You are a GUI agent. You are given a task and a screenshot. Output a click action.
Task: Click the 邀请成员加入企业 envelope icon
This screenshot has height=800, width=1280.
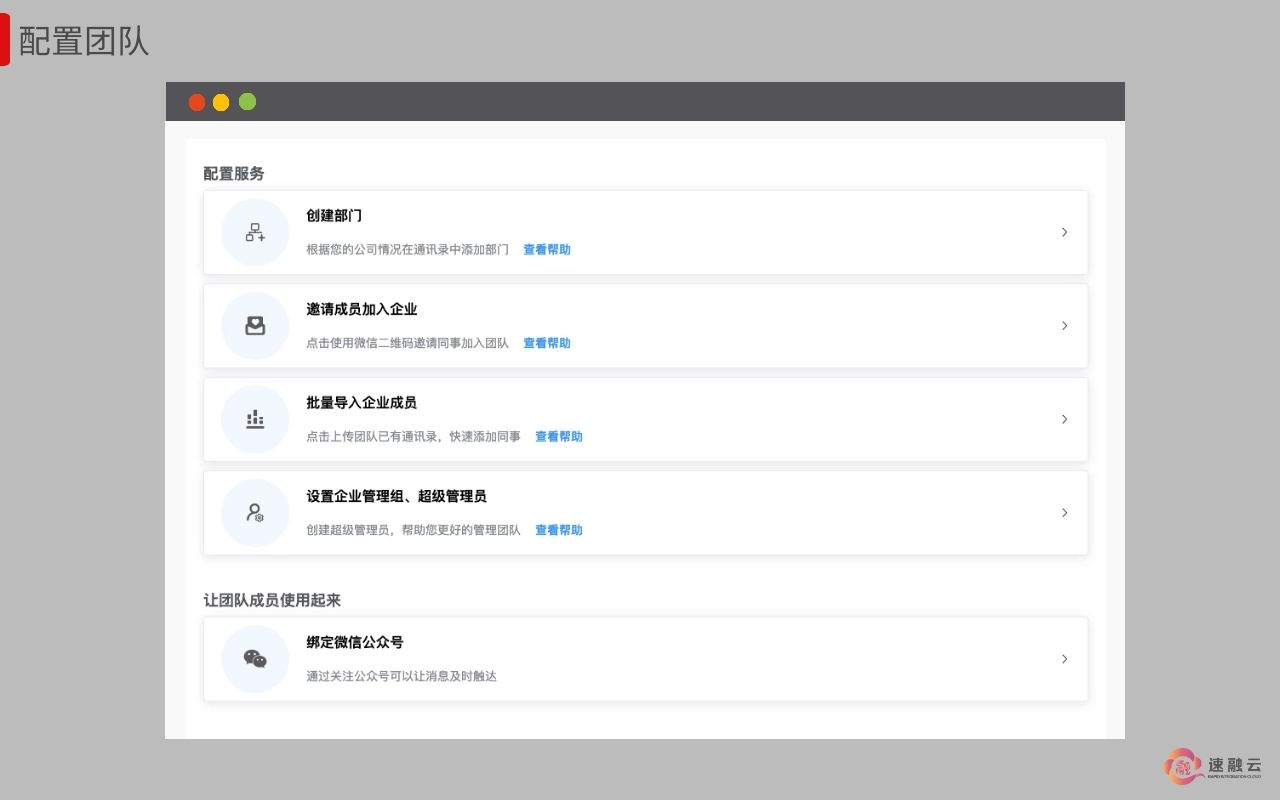click(255, 325)
